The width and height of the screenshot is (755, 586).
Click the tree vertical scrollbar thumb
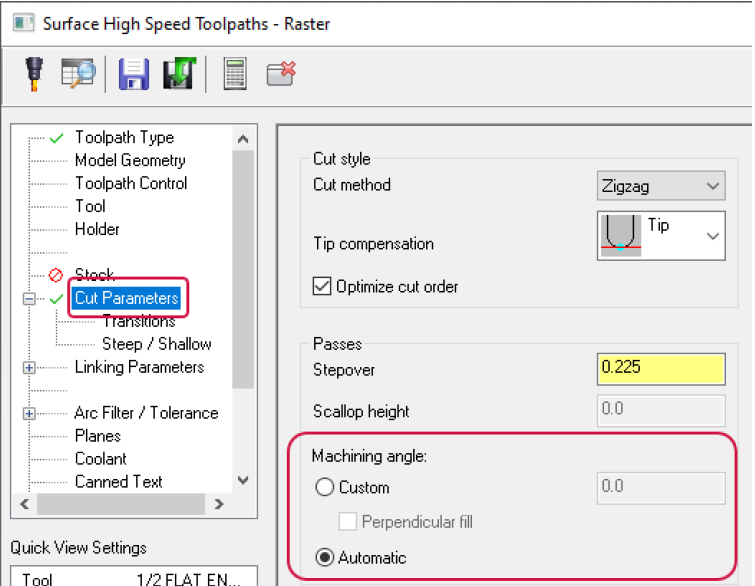[x=243, y=269]
